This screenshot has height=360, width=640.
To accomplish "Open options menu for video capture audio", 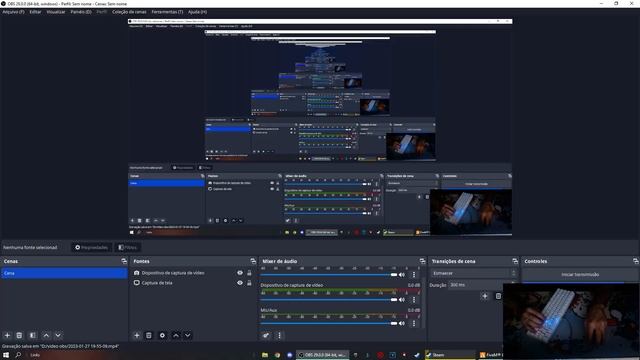I will coord(414,300).
